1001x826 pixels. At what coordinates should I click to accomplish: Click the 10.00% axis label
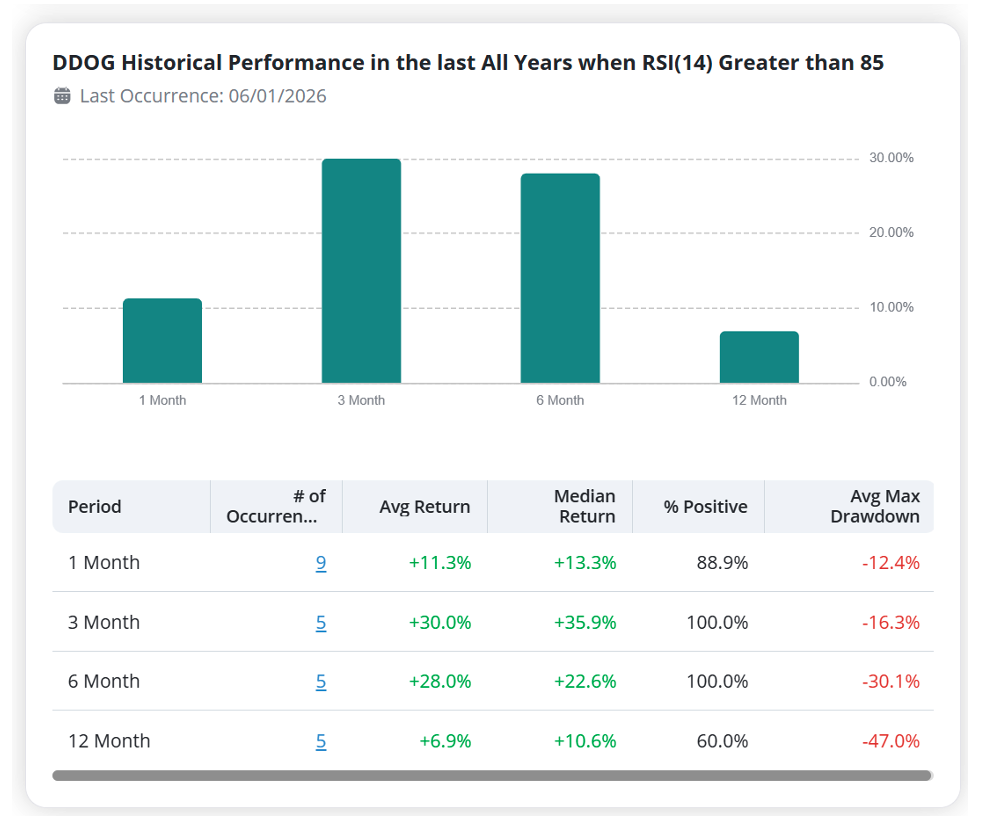click(x=891, y=307)
